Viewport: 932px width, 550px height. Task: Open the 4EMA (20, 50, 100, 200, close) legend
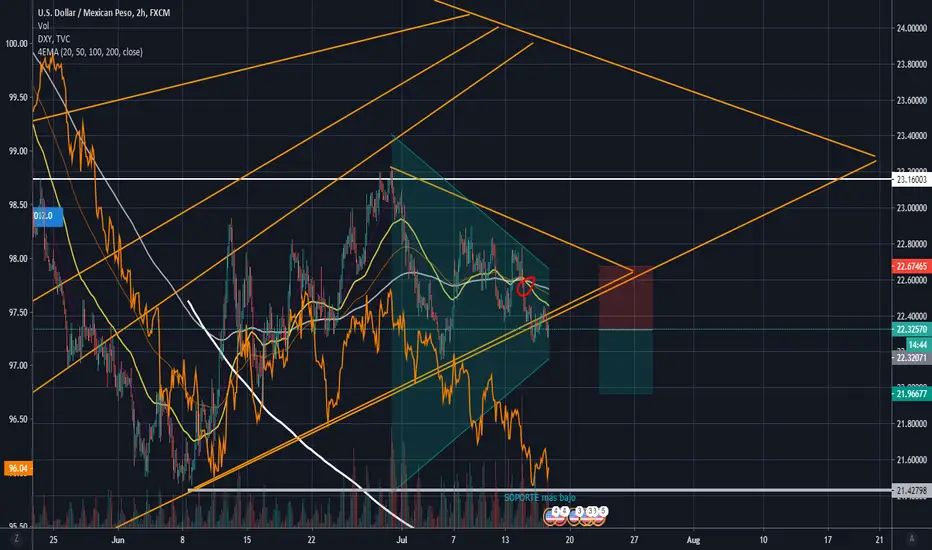90,52
